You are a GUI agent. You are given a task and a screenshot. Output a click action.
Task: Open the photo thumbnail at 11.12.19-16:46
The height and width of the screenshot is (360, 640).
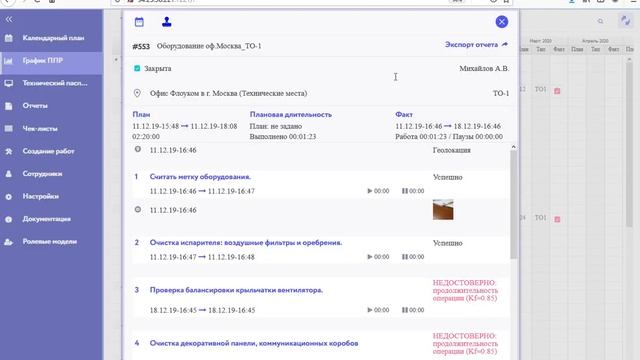tap(443, 209)
